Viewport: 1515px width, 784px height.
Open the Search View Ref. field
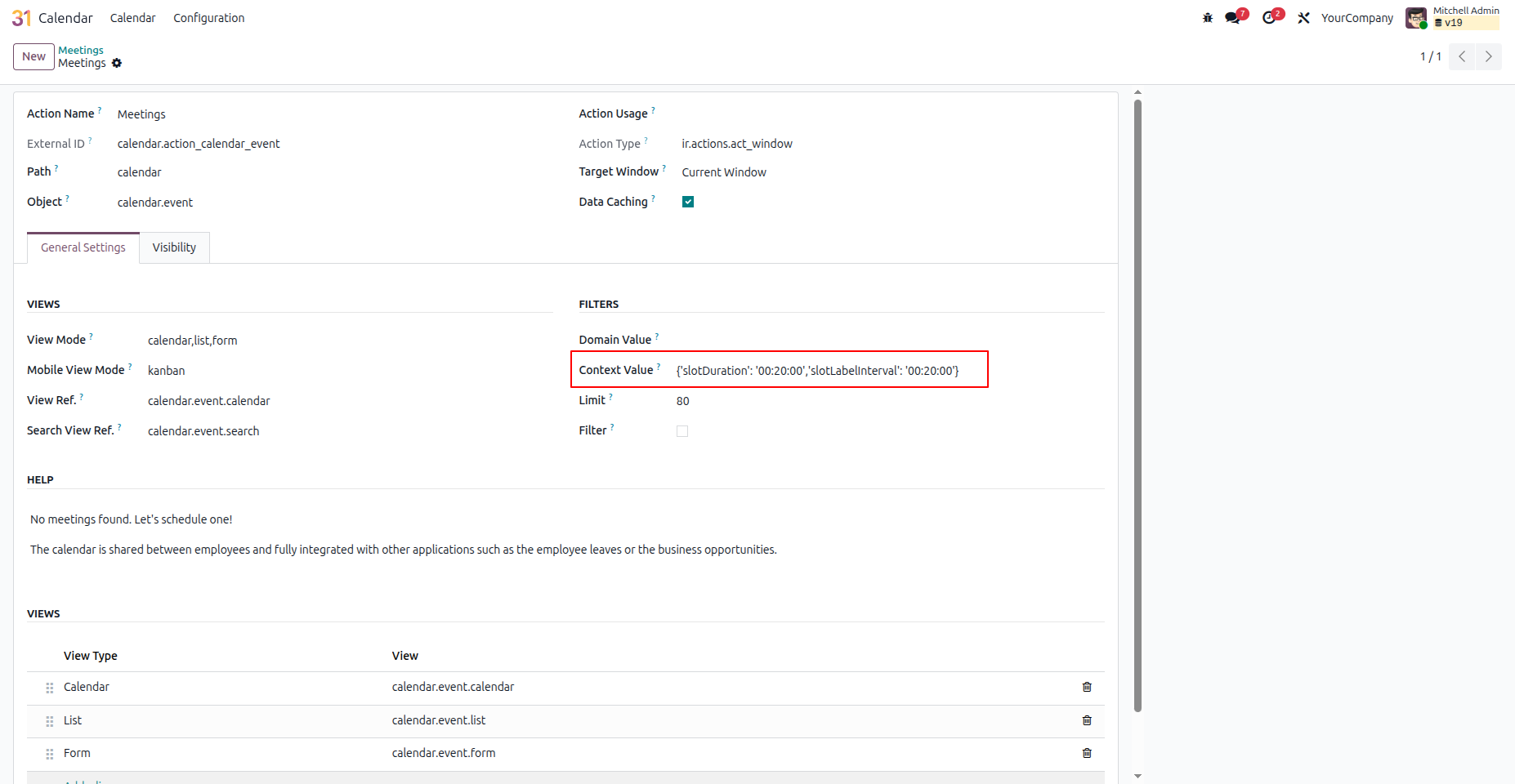point(351,431)
